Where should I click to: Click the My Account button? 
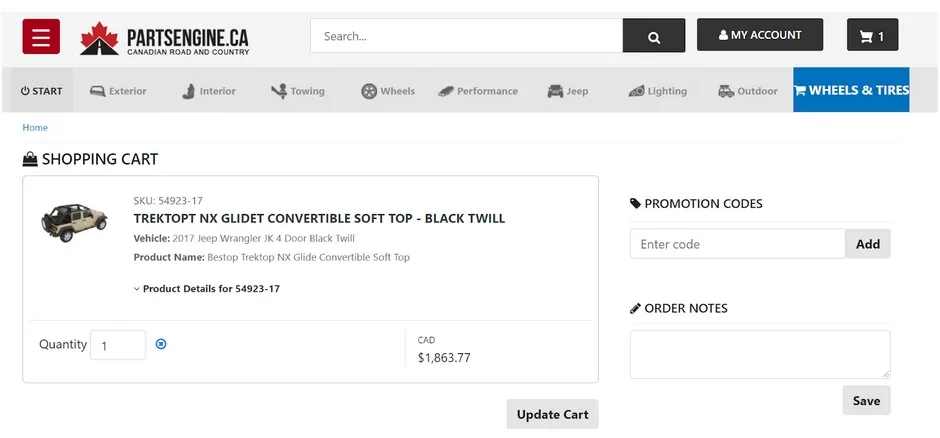[760, 35]
